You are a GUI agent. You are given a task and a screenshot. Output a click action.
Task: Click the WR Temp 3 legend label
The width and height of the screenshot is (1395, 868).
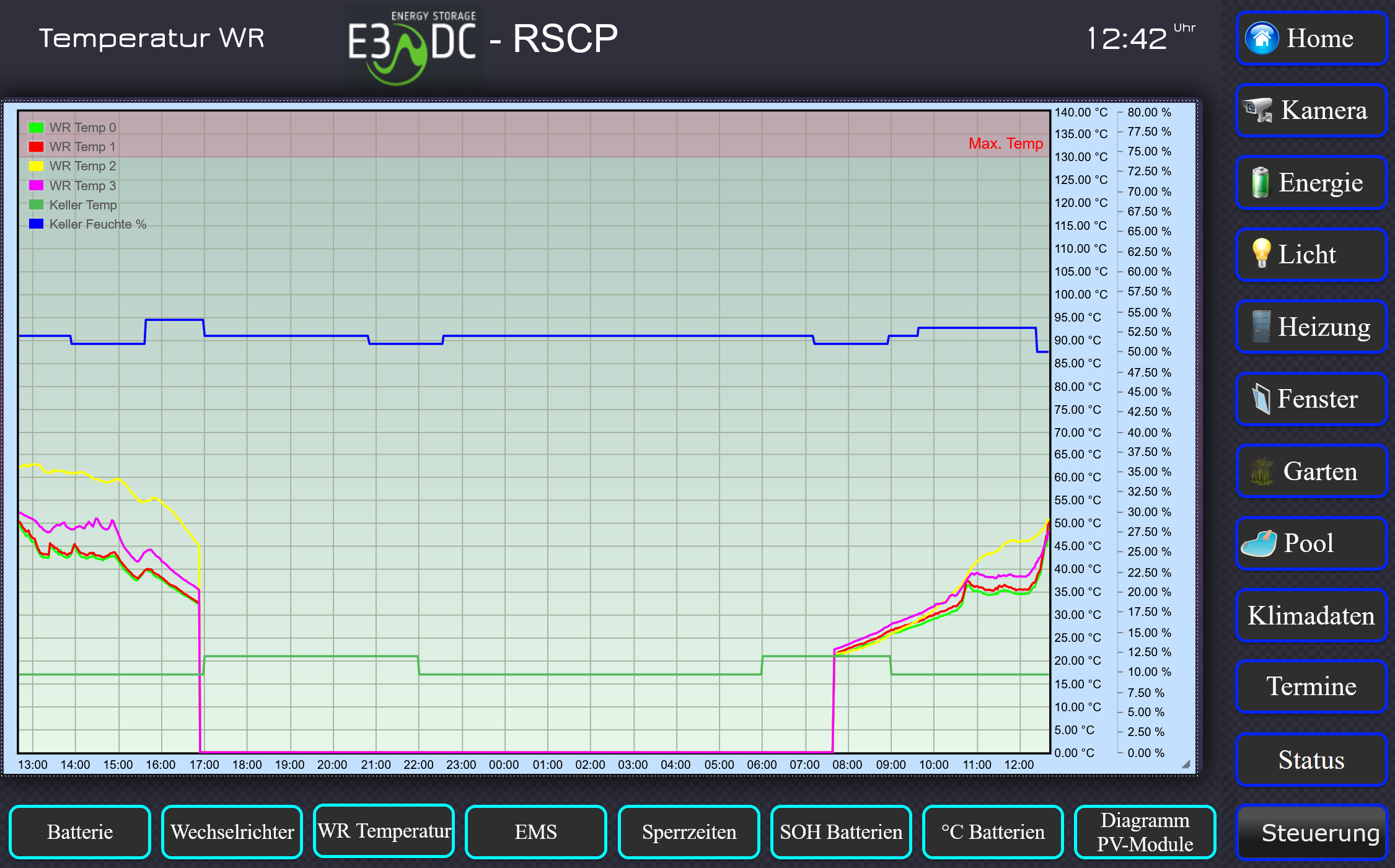(x=82, y=186)
